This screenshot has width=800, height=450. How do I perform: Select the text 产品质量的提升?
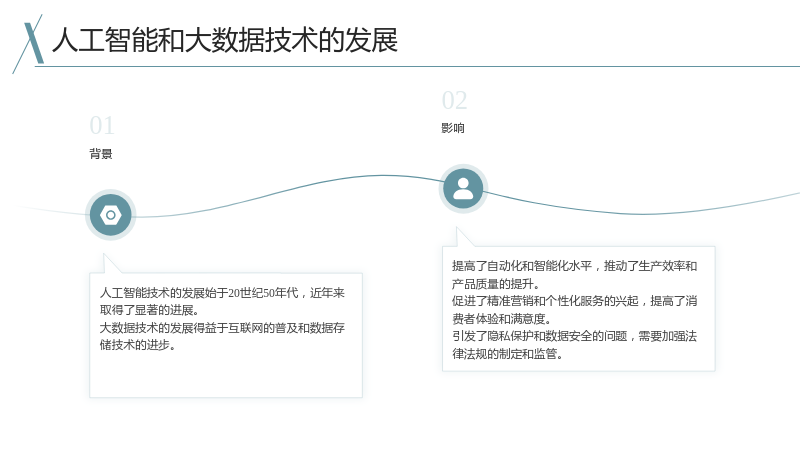[493, 284]
